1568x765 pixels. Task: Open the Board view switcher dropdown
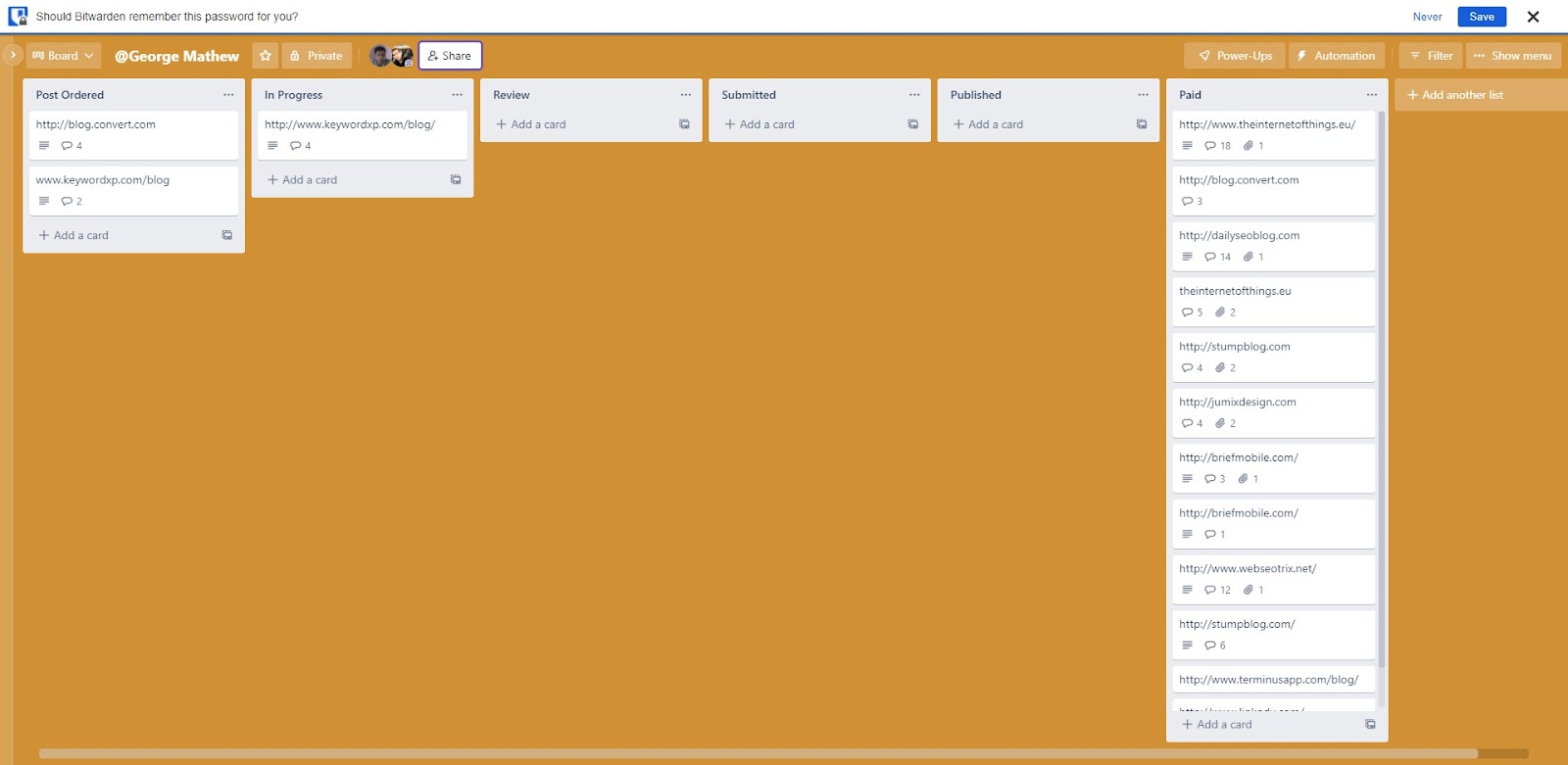(64, 56)
